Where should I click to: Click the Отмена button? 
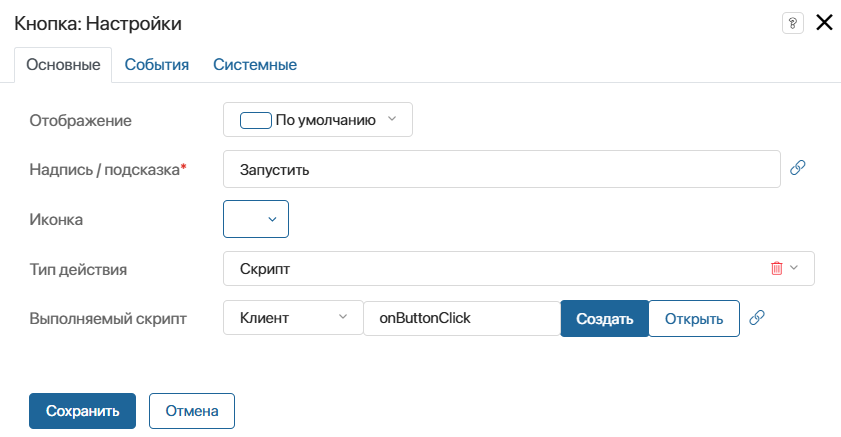click(x=192, y=410)
